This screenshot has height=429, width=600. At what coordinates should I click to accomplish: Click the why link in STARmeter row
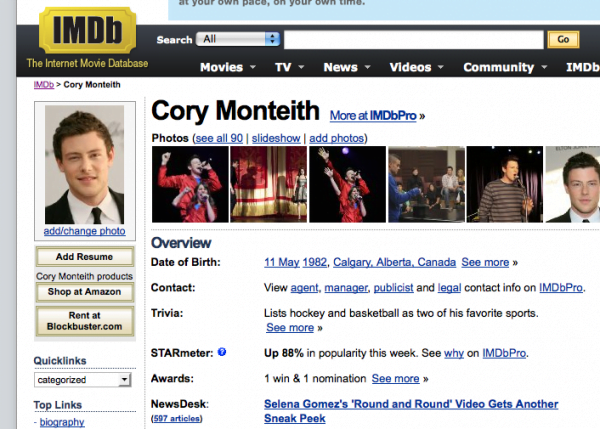click(454, 353)
